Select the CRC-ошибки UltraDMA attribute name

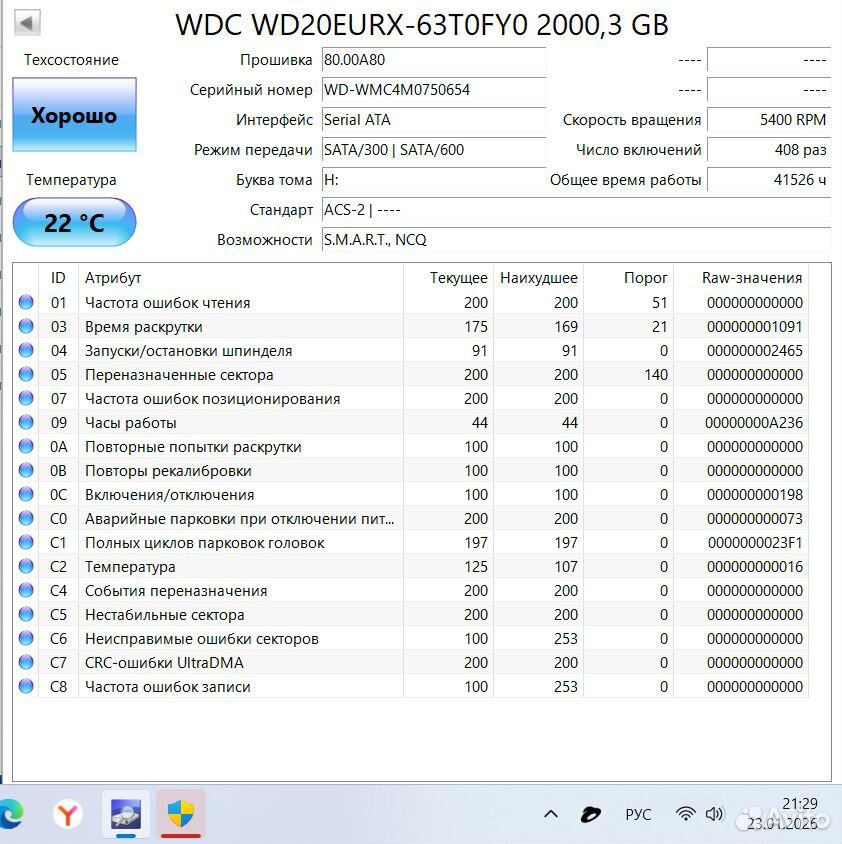(x=164, y=663)
